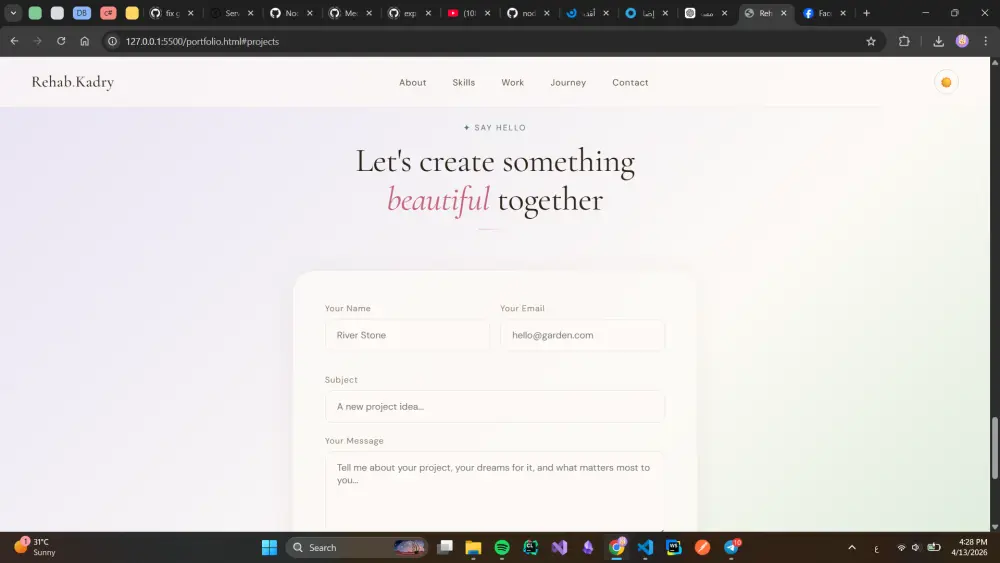Open Chrome from the taskbar
This screenshot has height=563, width=1000.
pyautogui.click(x=617, y=547)
